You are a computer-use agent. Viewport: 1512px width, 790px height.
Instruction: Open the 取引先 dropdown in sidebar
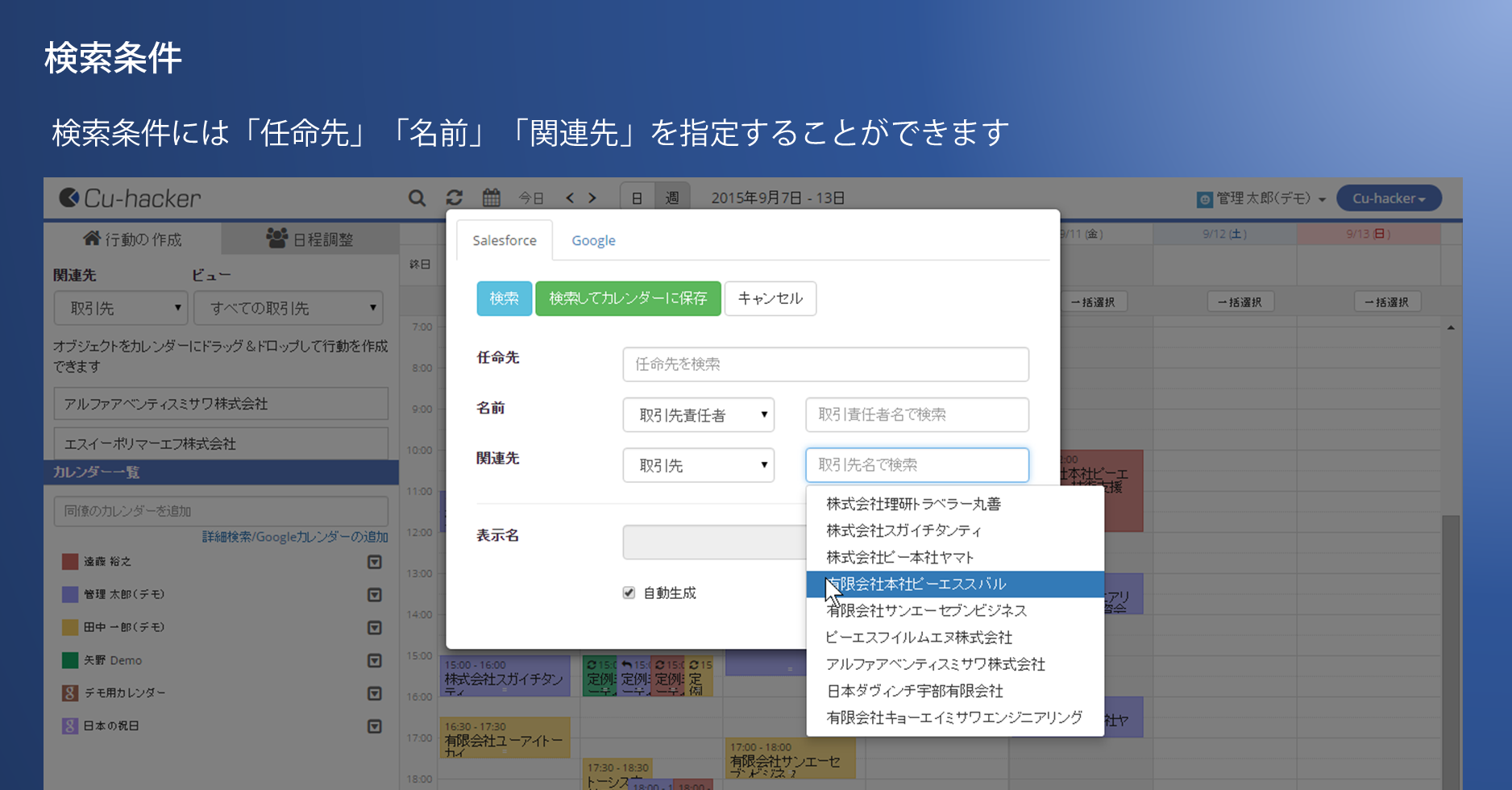121,308
